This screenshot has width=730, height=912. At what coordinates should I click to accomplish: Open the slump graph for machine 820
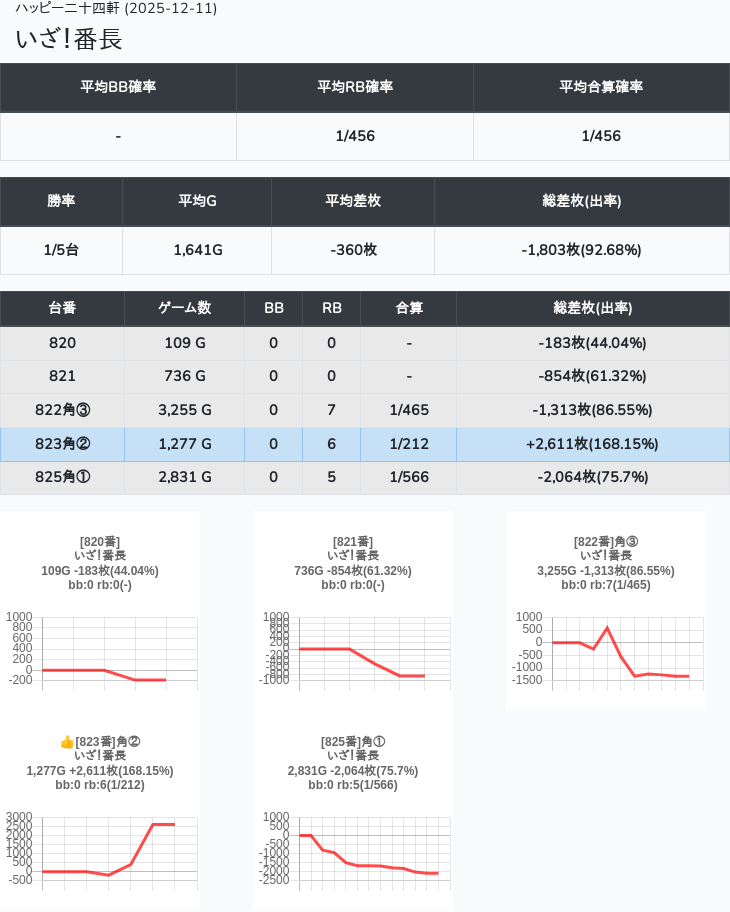pos(100,652)
